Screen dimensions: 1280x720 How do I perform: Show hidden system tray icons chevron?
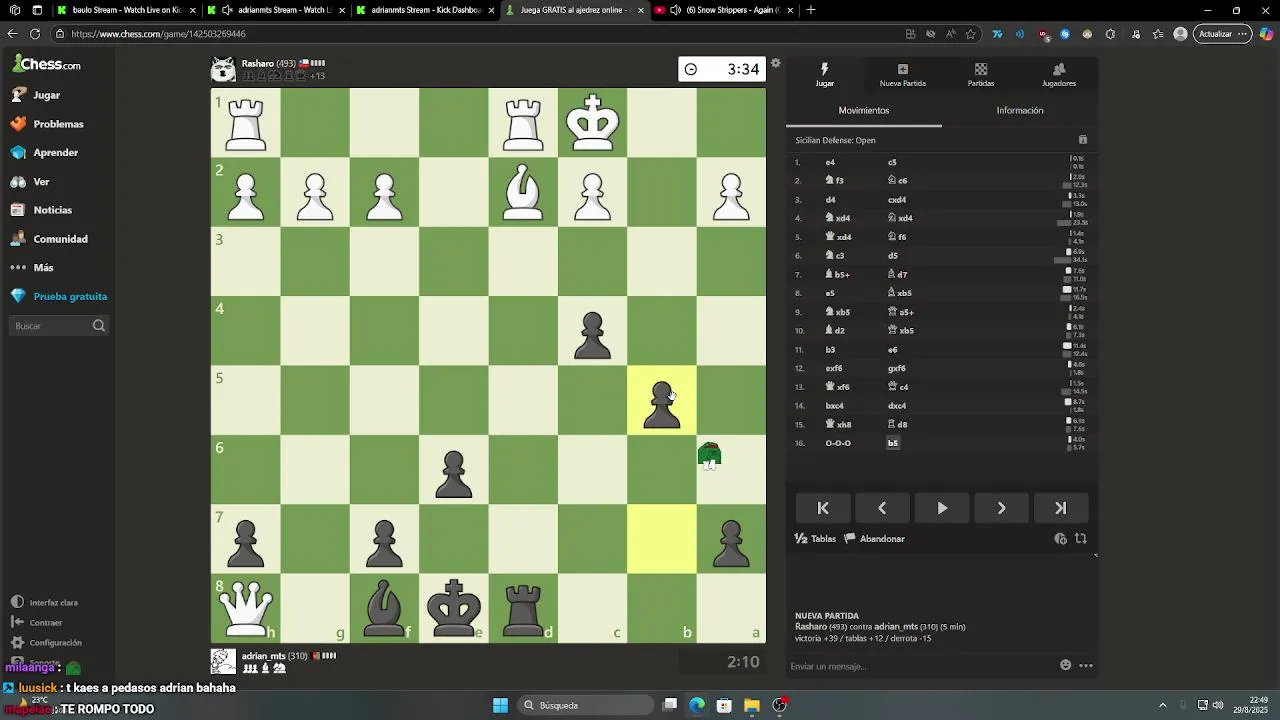(x=1162, y=705)
